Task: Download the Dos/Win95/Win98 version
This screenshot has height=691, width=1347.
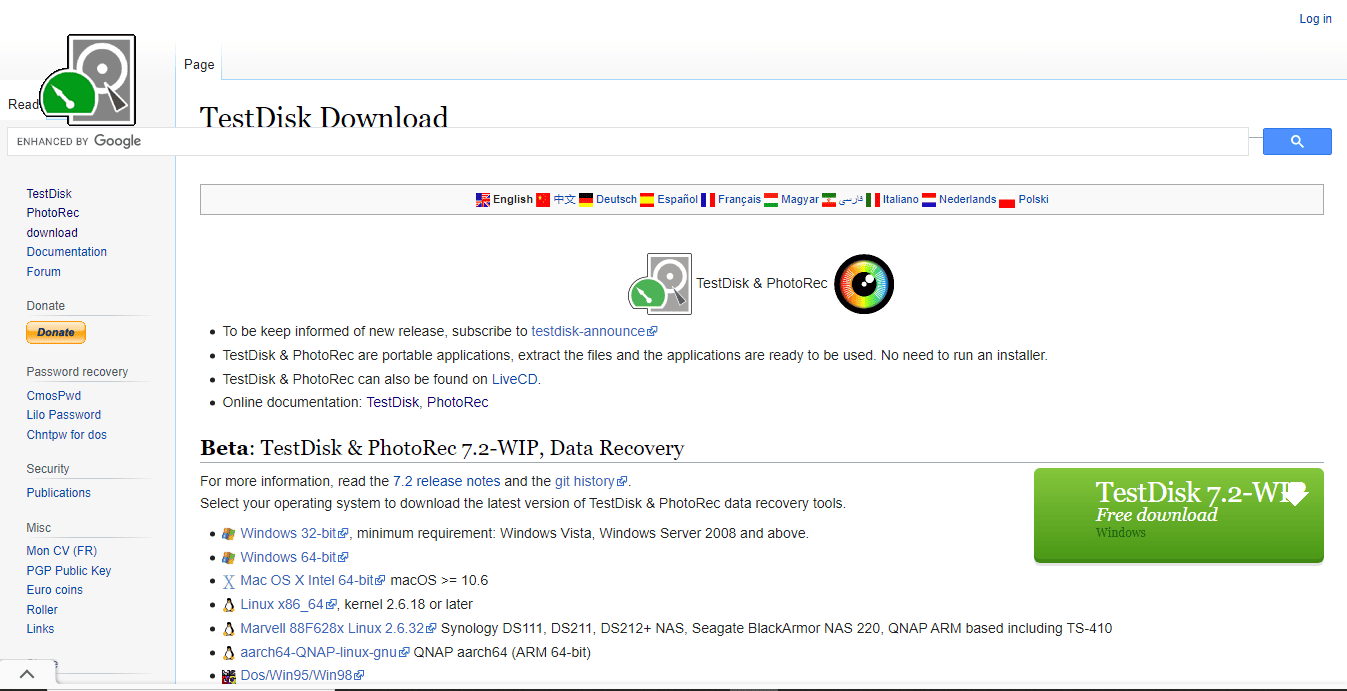Action: (302, 676)
